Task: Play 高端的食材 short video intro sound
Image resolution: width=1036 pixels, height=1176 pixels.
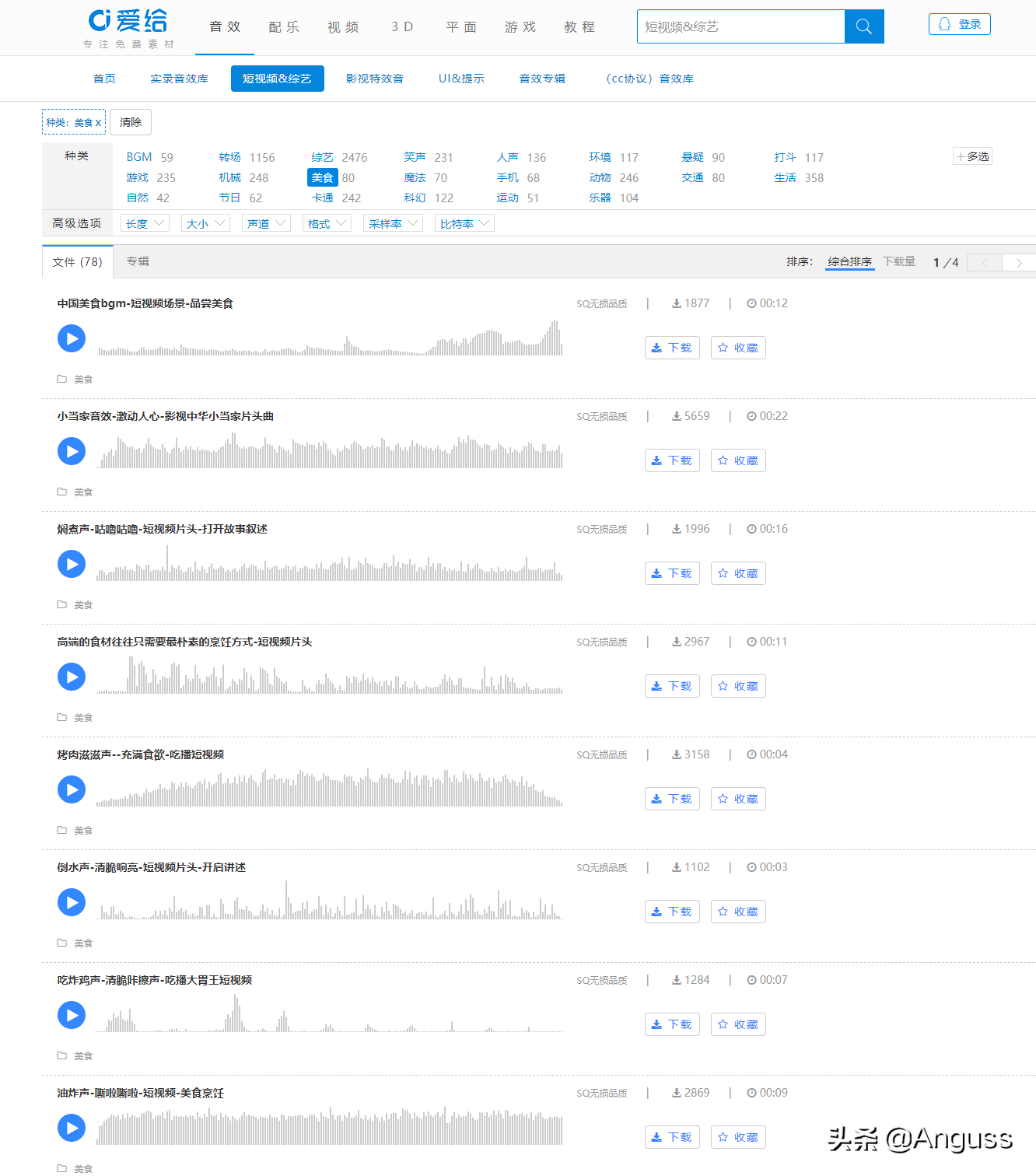Action: point(72,677)
